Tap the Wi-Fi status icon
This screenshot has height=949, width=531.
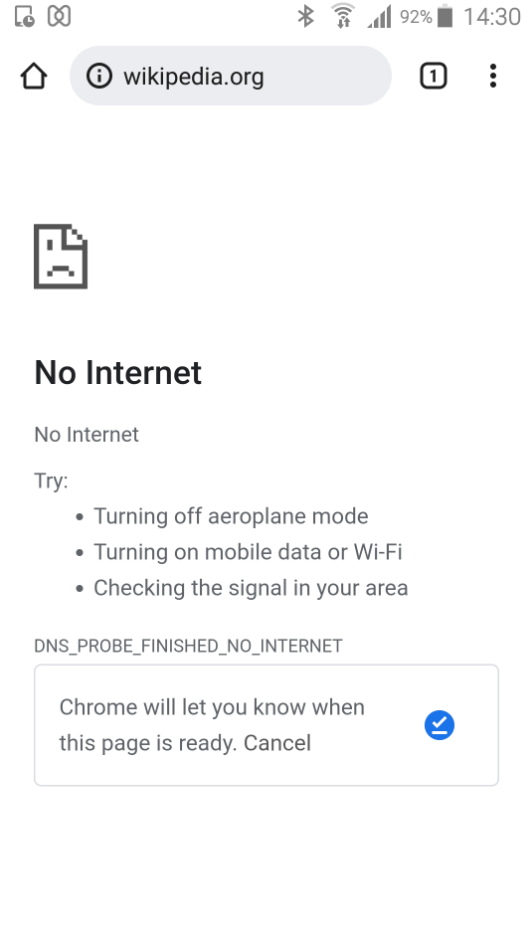[343, 16]
